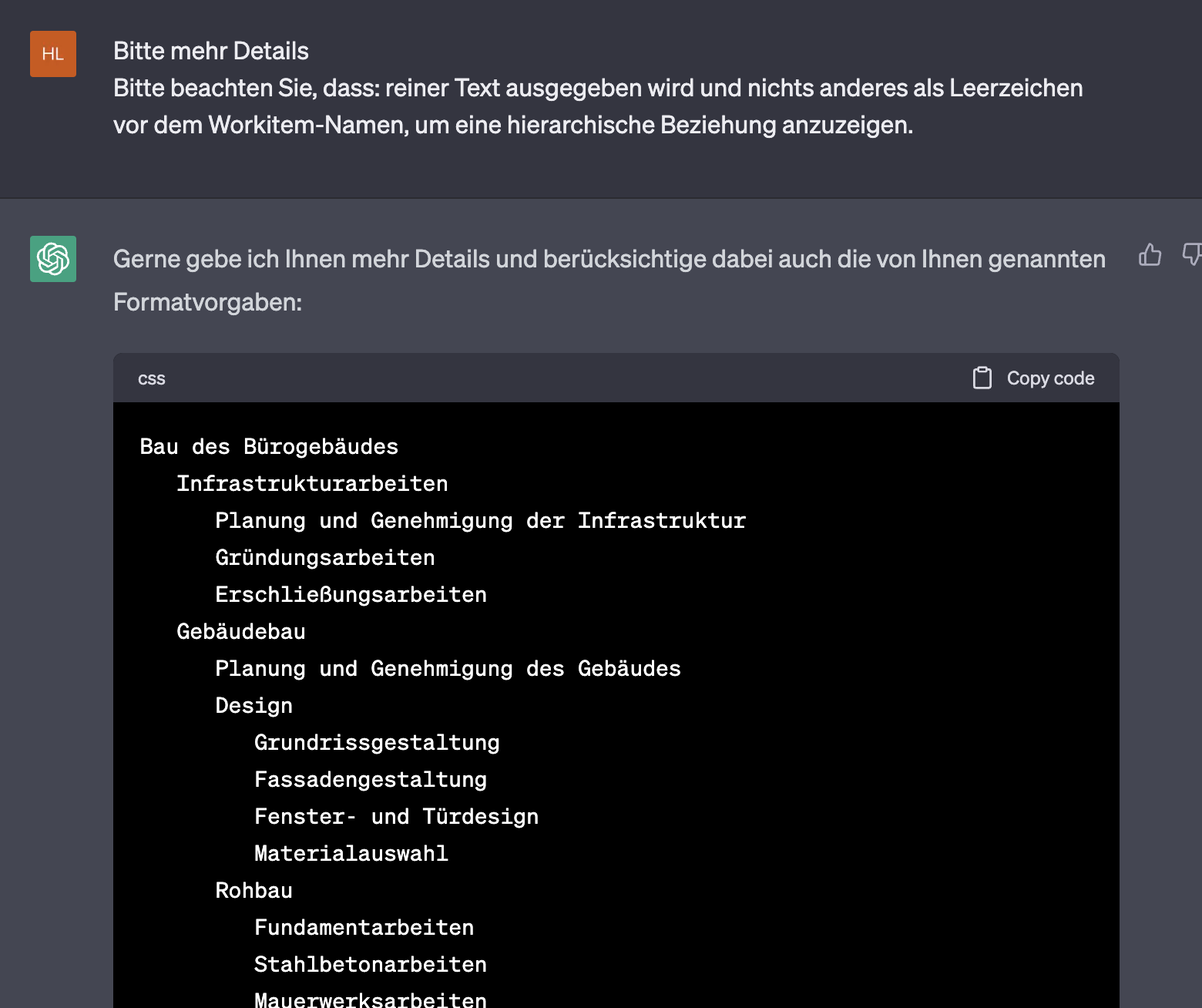Screen dimensions: 1202x1008
Task: Click 'Planung und Genehmigung des Gebäudes' line
Action: (448, 669)
